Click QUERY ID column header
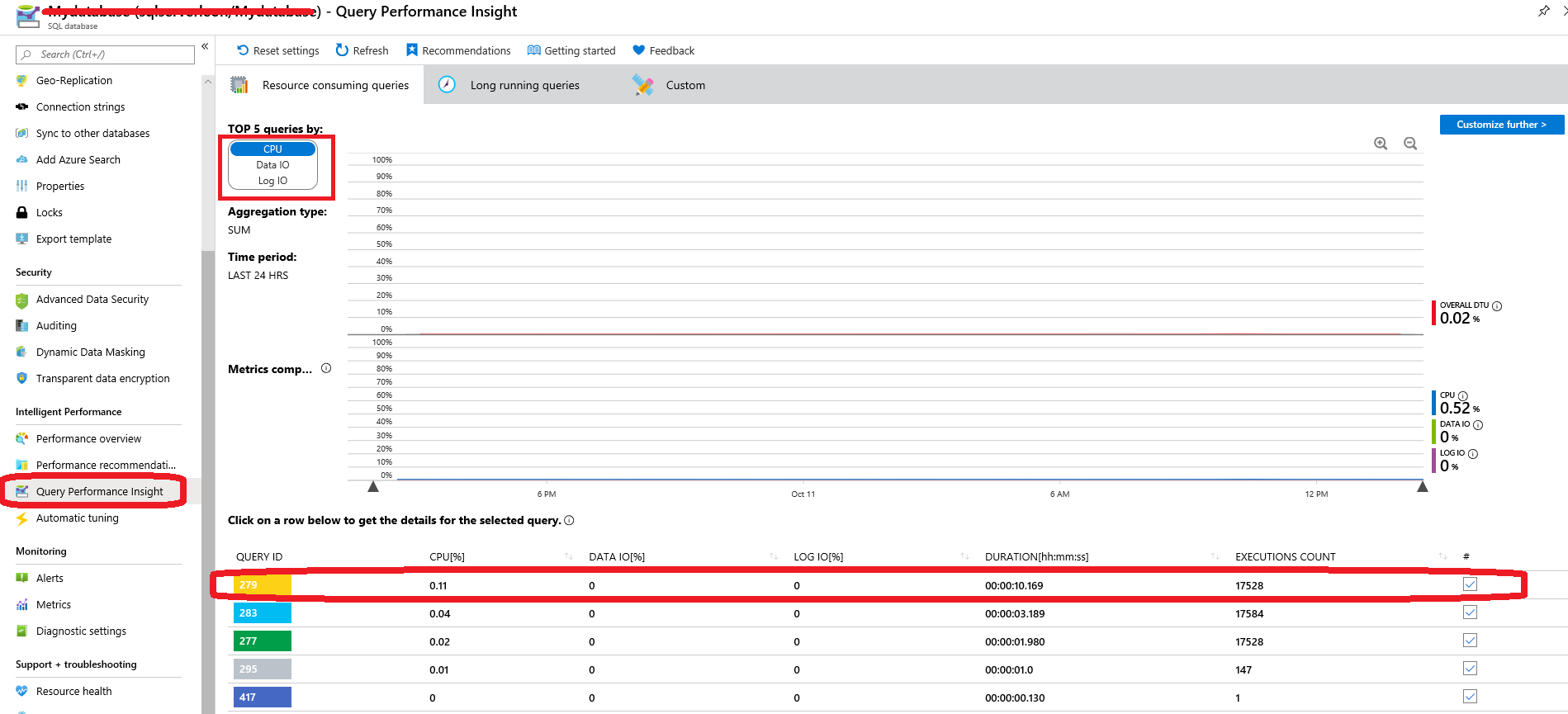This screenshot has height=714, width=1568. pyautogui.click(x=259, y=557)
